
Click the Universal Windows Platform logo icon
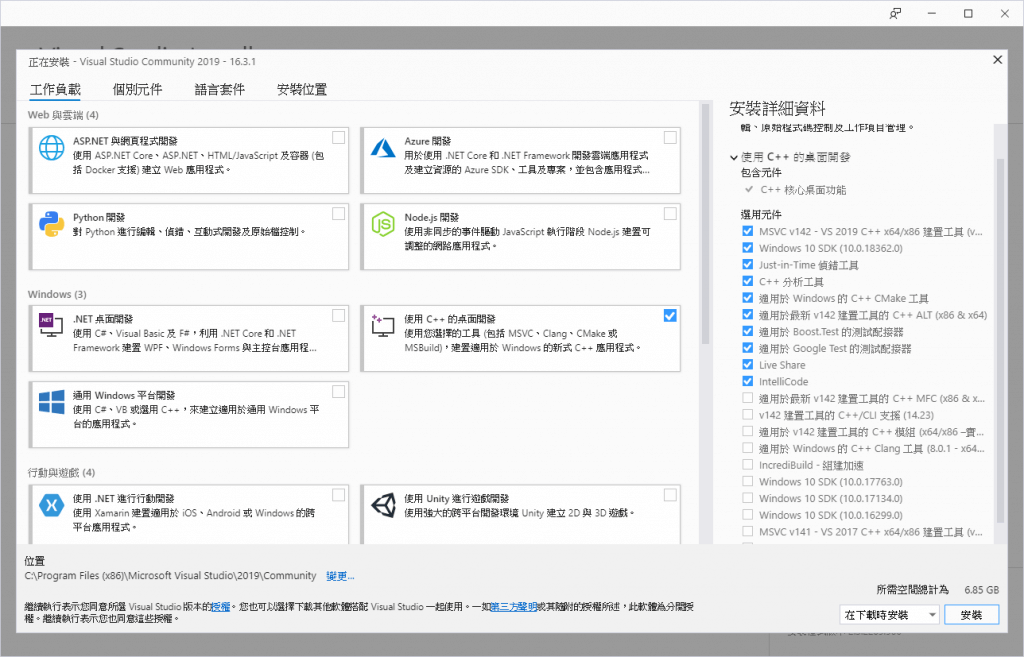[51, 403]
